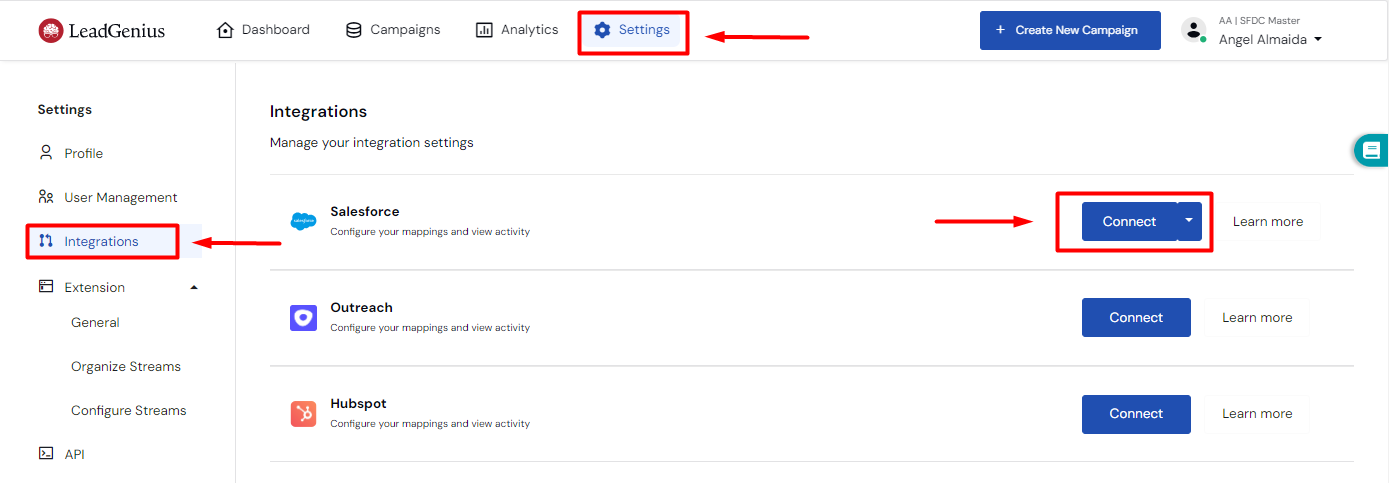Click the LeadGenius logo
Viewport: 1389px width, 483px height.
(101, 31)
